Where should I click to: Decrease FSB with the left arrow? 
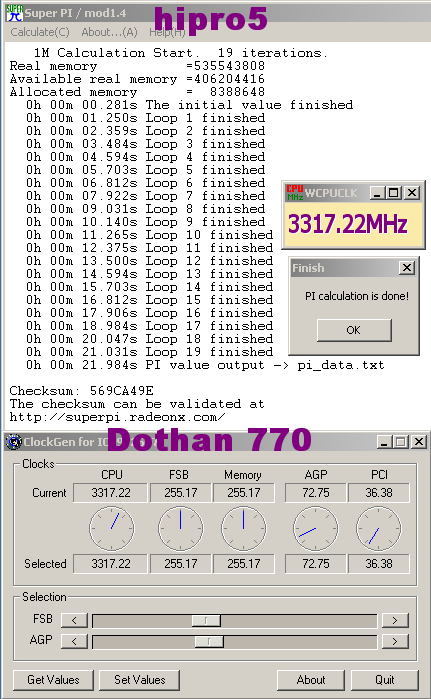point(74,620)
